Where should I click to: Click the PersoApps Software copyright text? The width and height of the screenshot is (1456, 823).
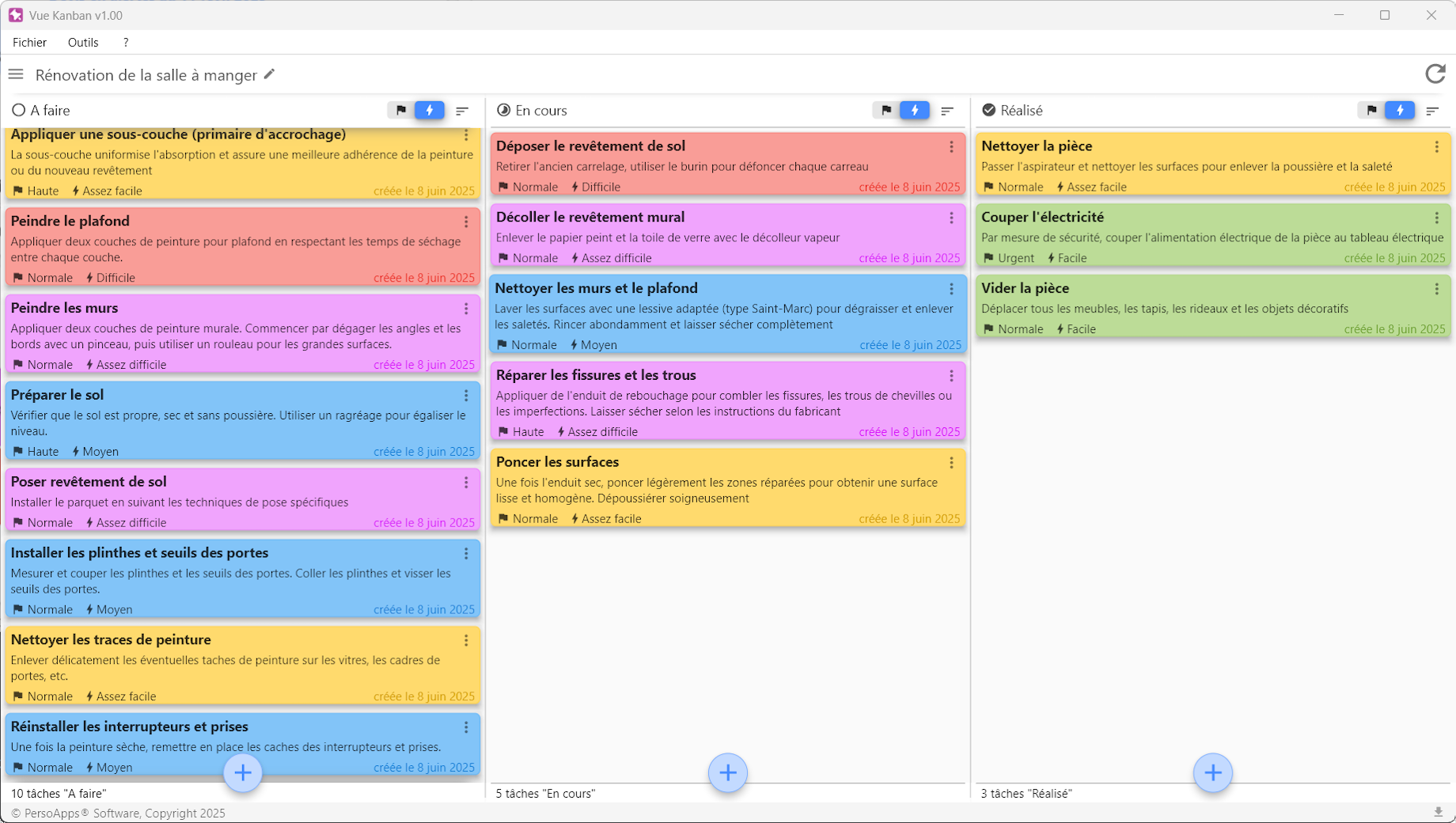pos(118,813)
